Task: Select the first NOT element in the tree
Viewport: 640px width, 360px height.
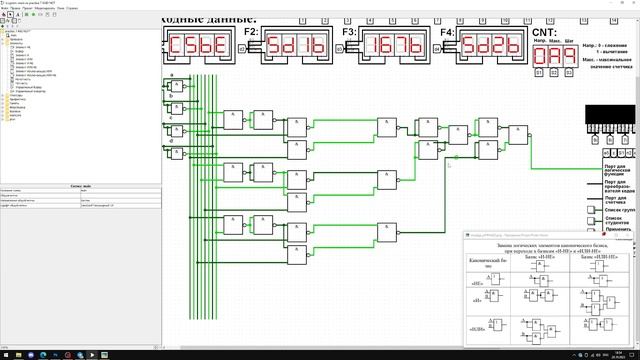Action: click(23, 47)
